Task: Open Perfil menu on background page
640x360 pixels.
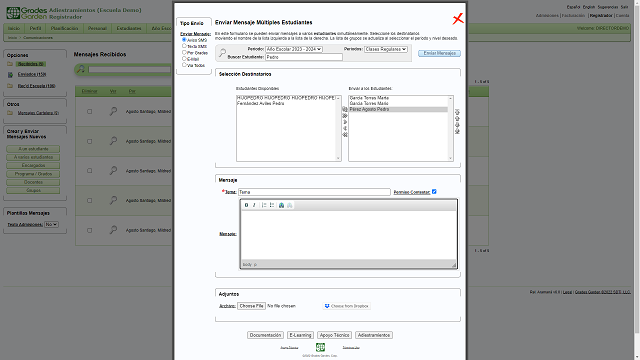Action: 35,29
